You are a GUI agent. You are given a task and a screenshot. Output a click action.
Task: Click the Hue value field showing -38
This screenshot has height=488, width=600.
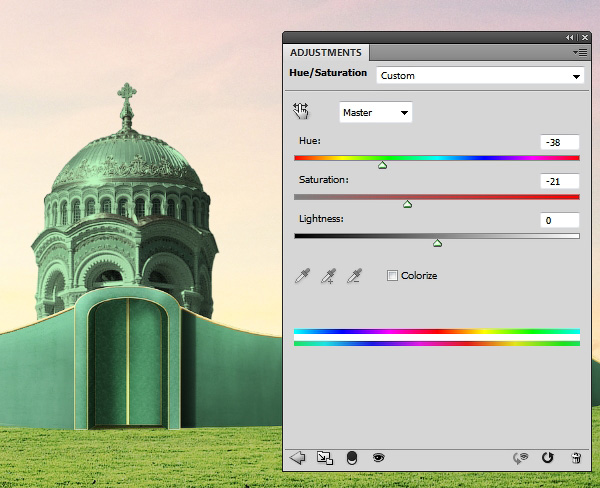pyautogui.click(x=559, y=142)
